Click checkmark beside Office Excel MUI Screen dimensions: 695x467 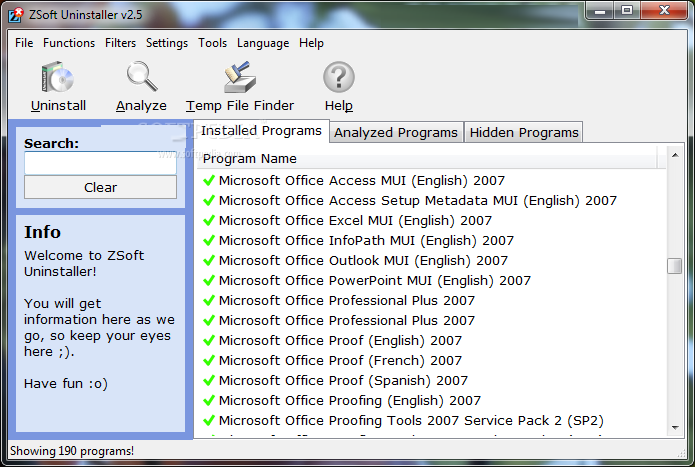(x=209, y=220)
